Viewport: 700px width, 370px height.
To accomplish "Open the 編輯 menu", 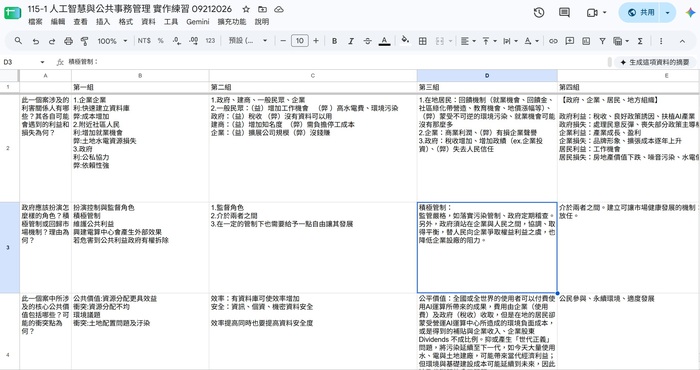I will point(58,21).
